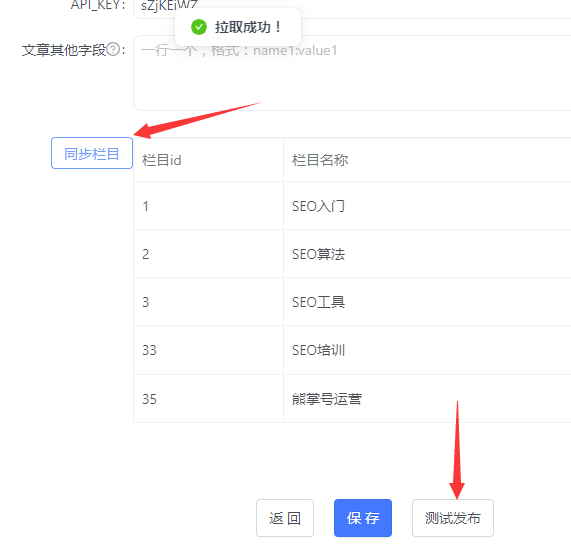The width and height of the screenshot is (571, 553).
Task: Select the SEO工具 category cell
Action: tap(427, 302)
